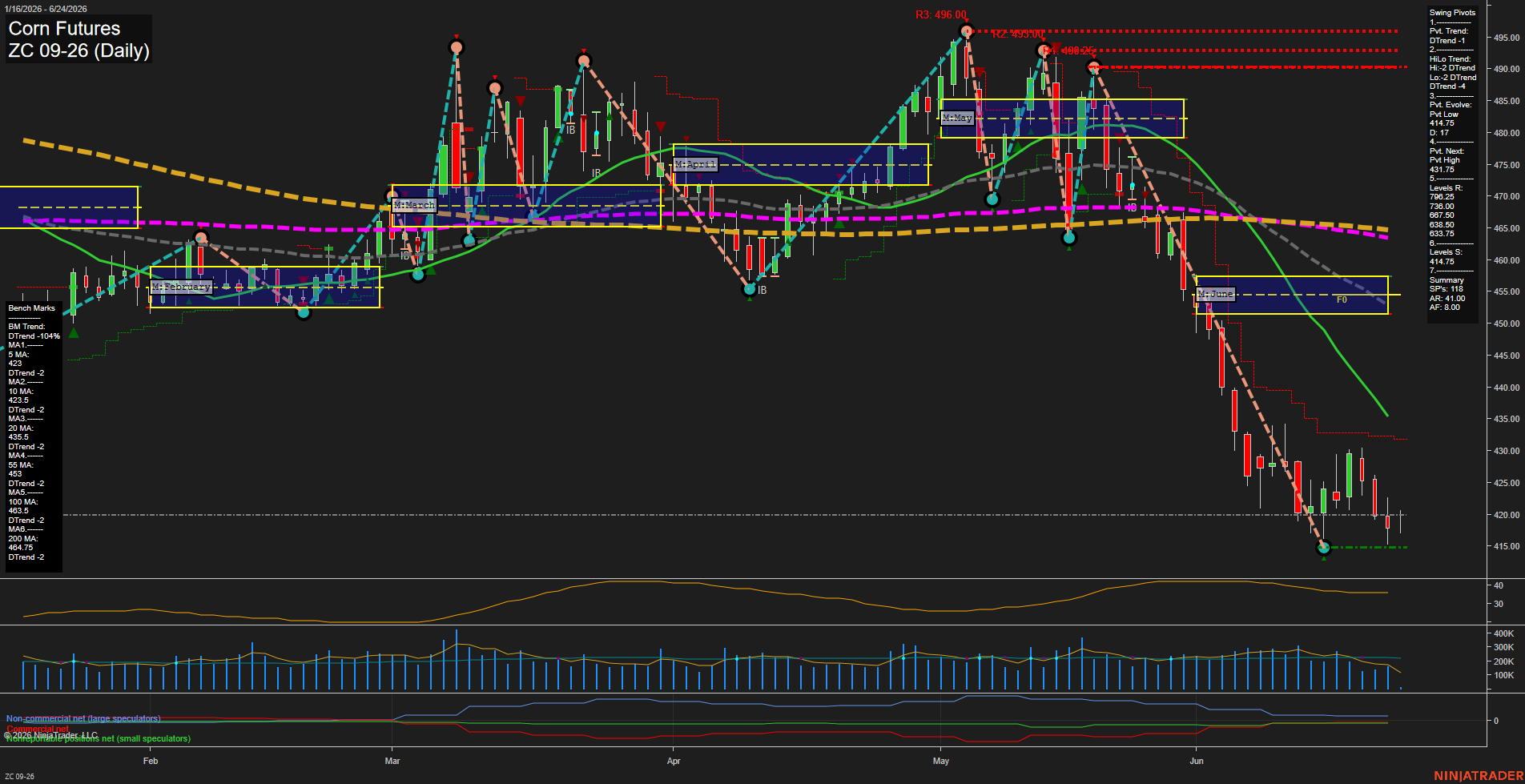Viewport: 1525px width, 784px height.
Task: Click the Non-commercial net (large speculators) legend
Action: point(83,719)
